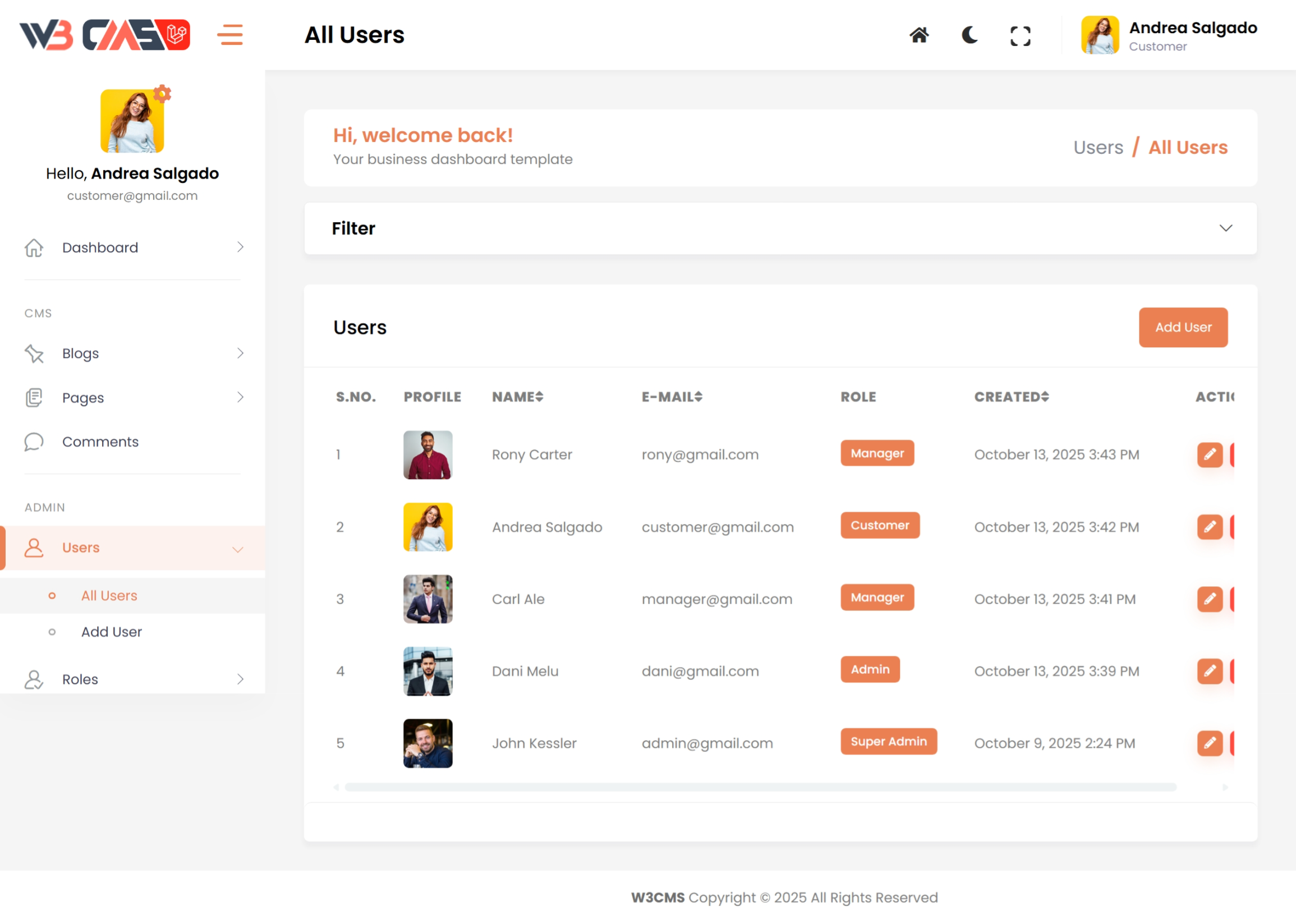This screenshot has height=924, width=1296.
Task: Click Users breadcrumb link
Action: [x=1097, y=148]
